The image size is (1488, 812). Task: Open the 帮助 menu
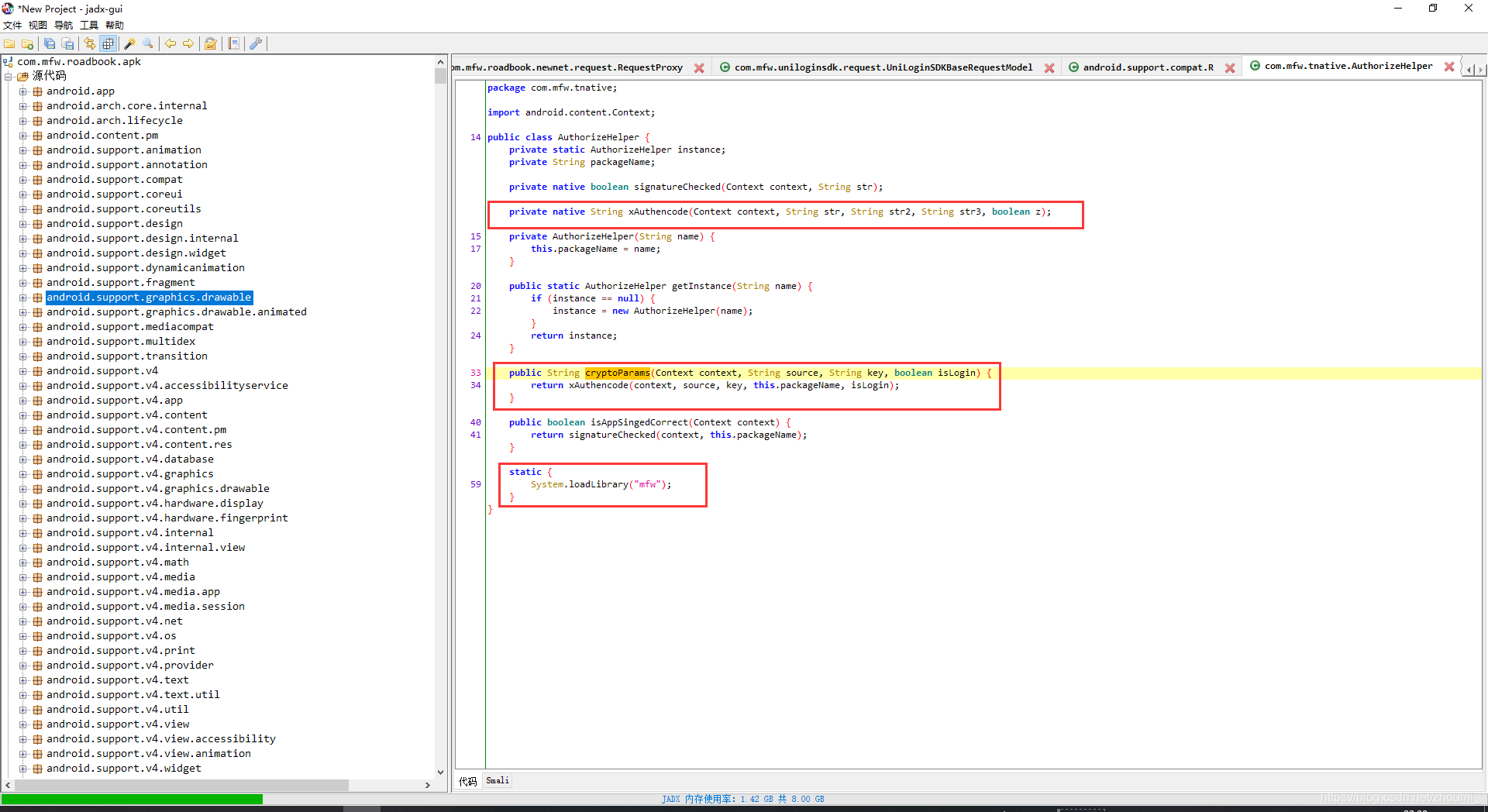[x=115, y=26]
